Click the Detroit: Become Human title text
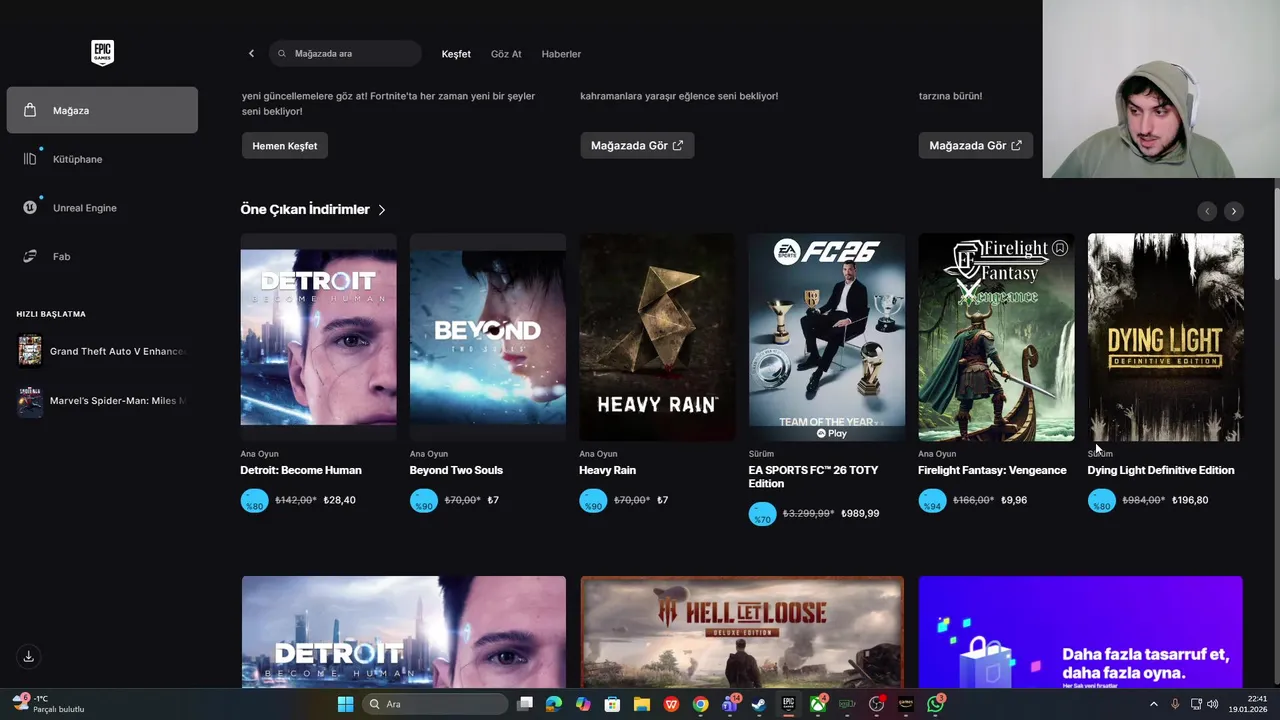The width and height of the screenshot is (1280, 720). click(x=301, y=470)
